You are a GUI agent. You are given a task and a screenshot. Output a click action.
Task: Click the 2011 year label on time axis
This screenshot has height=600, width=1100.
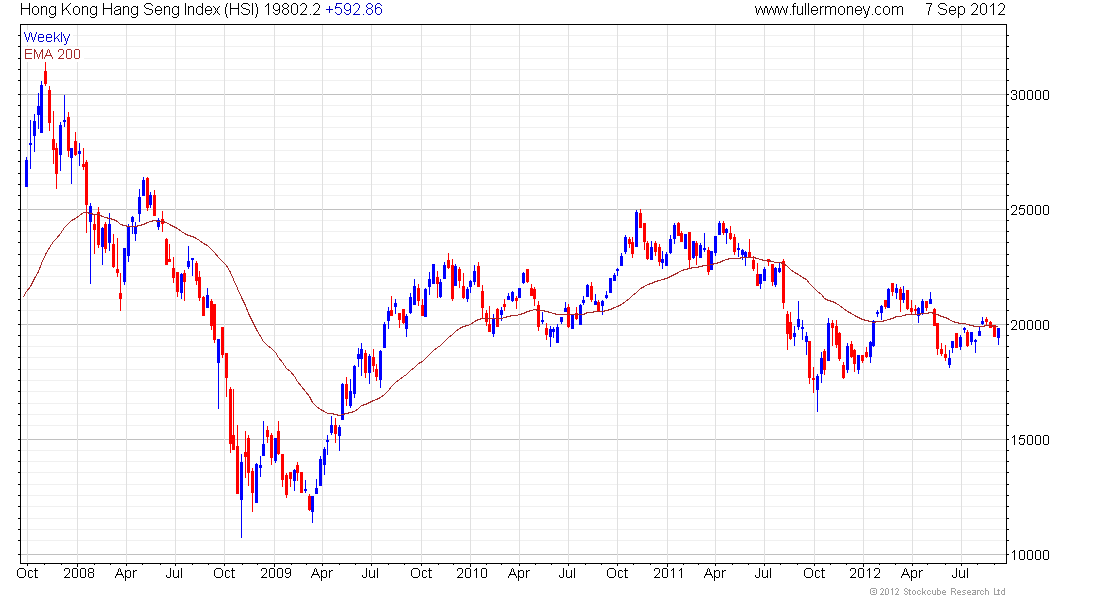[669, 573]
